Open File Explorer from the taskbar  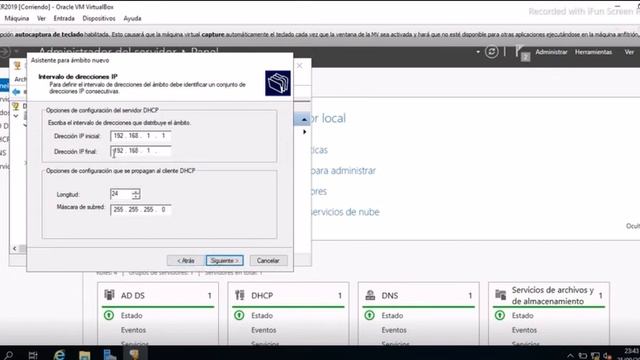[x=84, y=355]
